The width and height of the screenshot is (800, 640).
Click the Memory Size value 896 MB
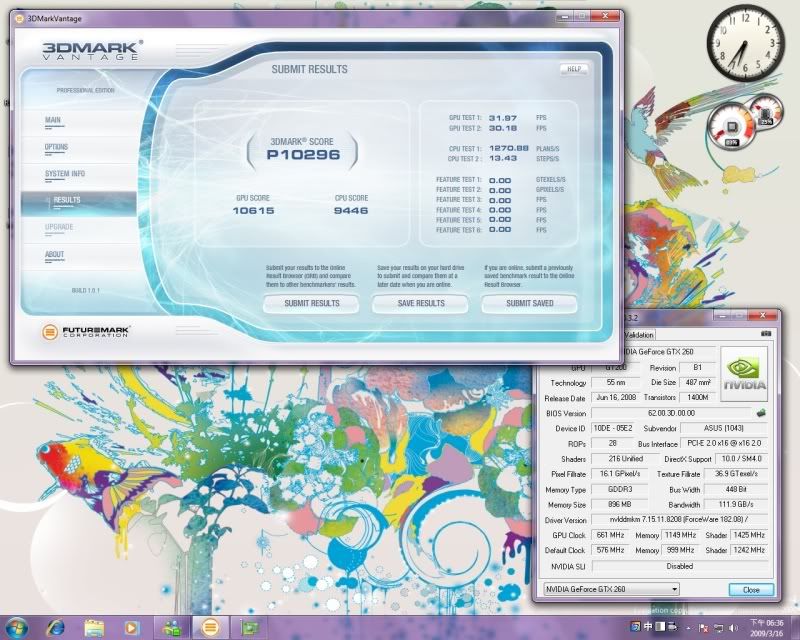619,504
